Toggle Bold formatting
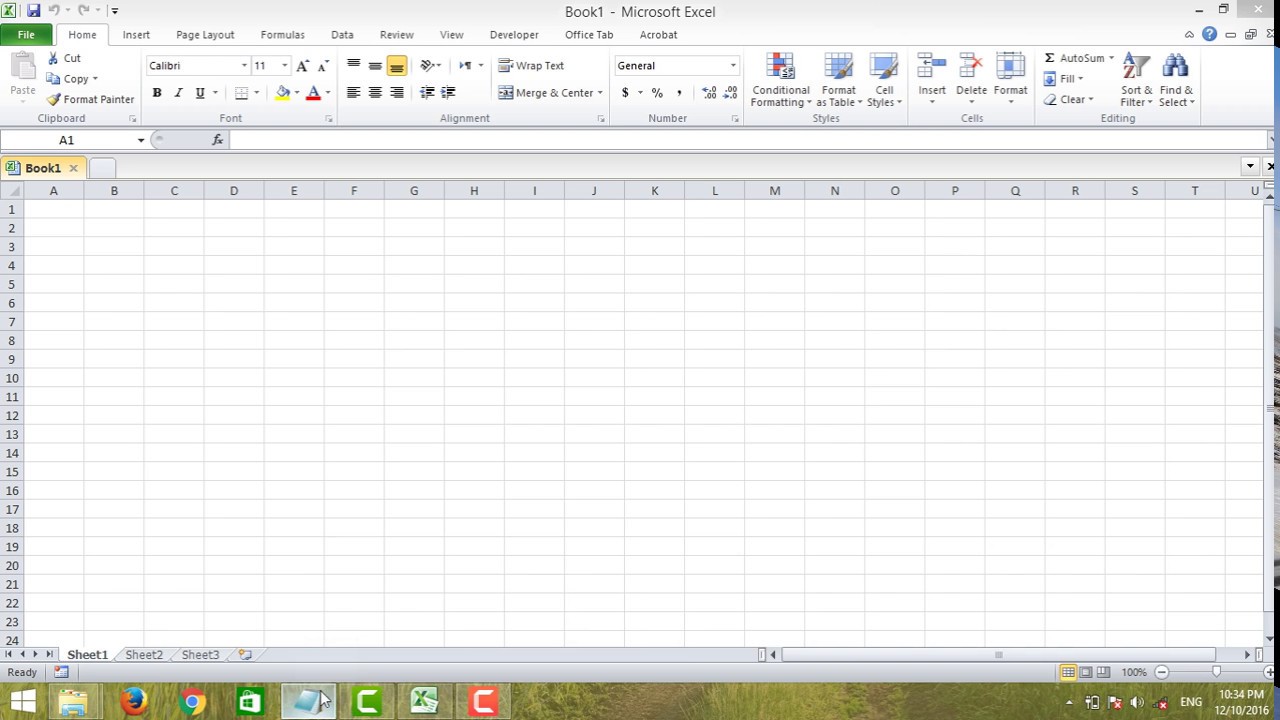 (157, 93)
